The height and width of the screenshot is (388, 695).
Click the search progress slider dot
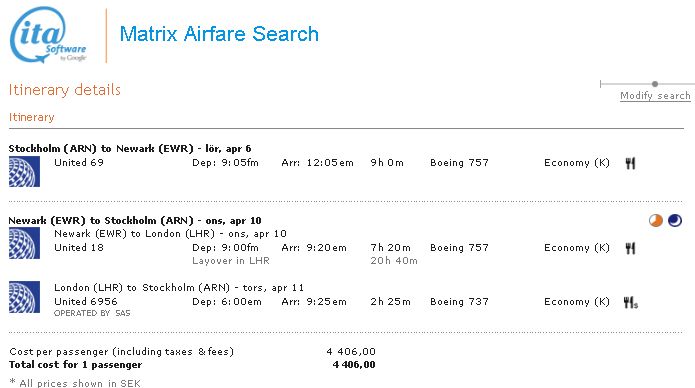pos(655,84)
